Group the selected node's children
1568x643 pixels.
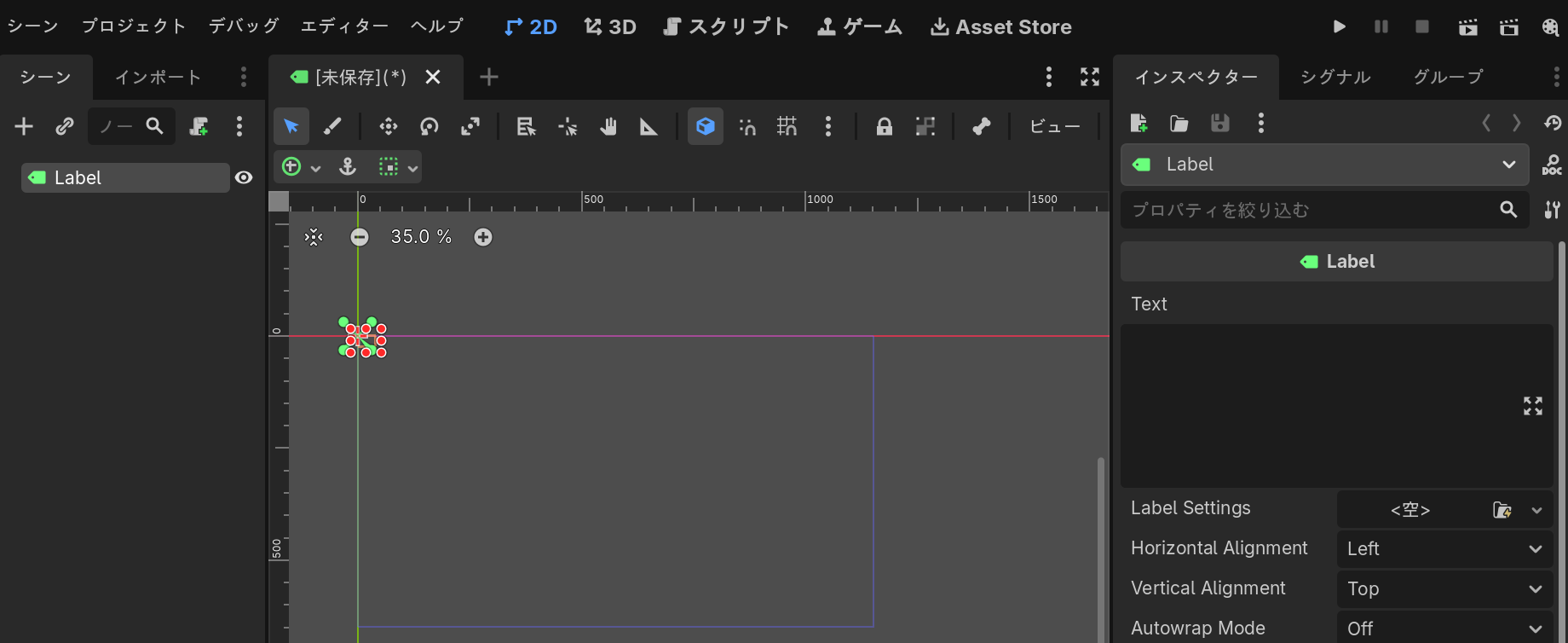[925, 126]
